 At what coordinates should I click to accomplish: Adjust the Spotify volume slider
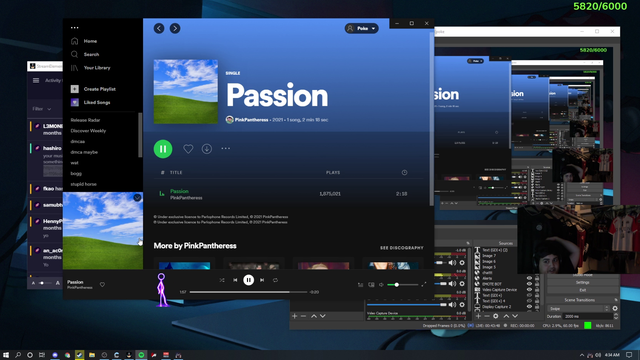[402, 284]
